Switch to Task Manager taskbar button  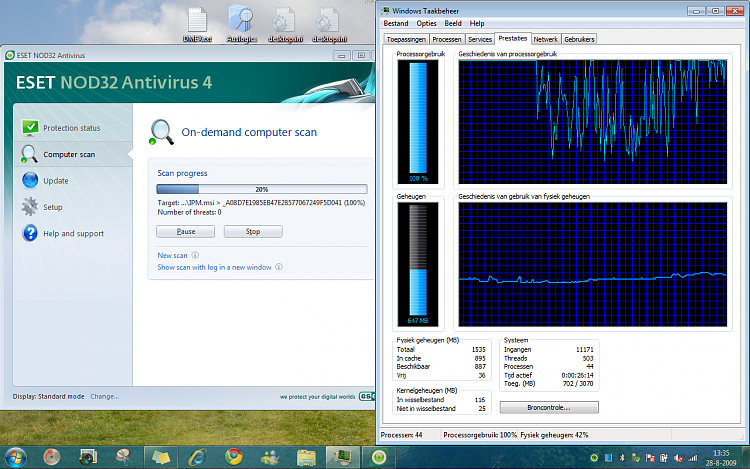coord(342,457)
